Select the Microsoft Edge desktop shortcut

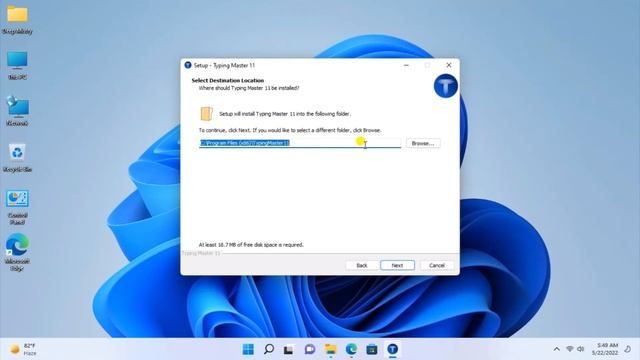[17, 252]
